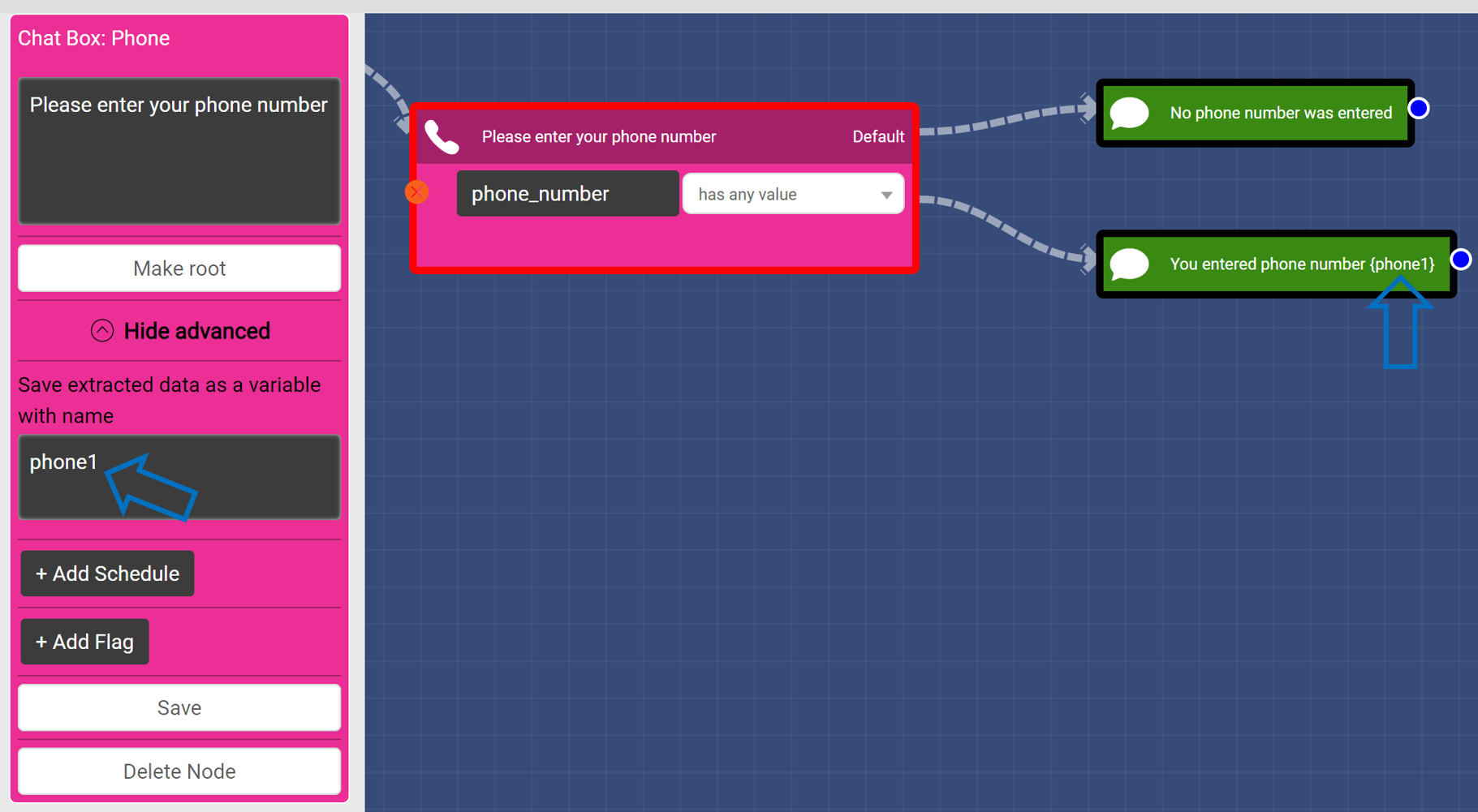The width and height of the screenshot is (1478, 812).
Task: Open the 'has any value' dropdown
Action: (793, 194)
